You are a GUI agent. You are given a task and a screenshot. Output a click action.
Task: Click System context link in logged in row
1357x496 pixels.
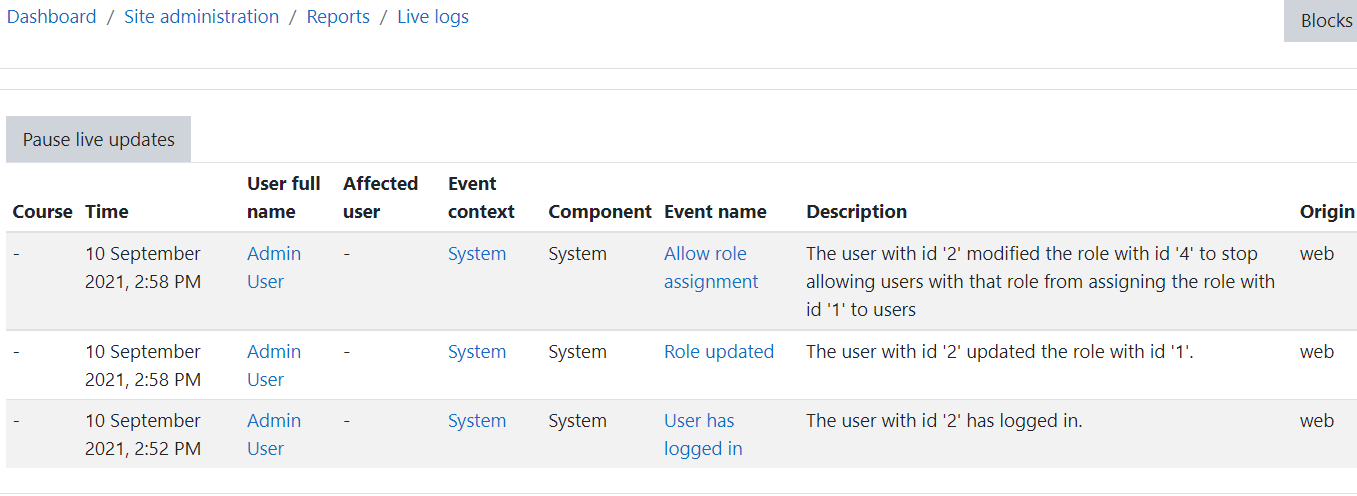[x=477, y=421]
